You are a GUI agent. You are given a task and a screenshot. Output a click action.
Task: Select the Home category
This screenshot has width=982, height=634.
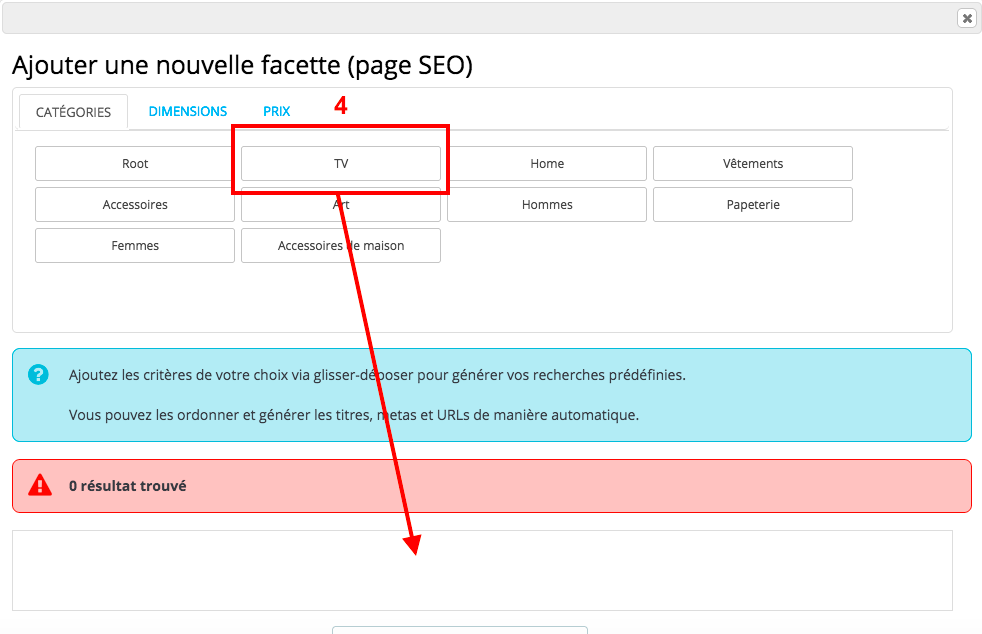click(547, 163)
